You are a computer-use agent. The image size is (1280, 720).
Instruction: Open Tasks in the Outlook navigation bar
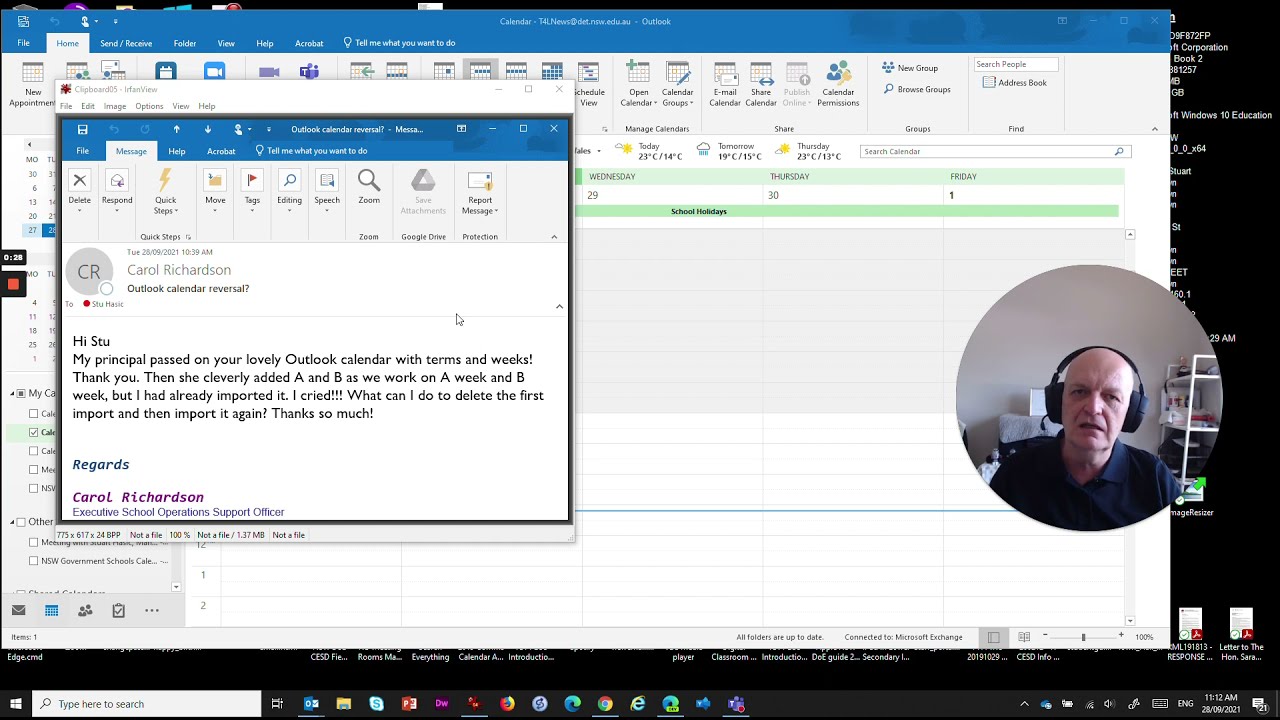pyautogui.click(x=118, y=610)
